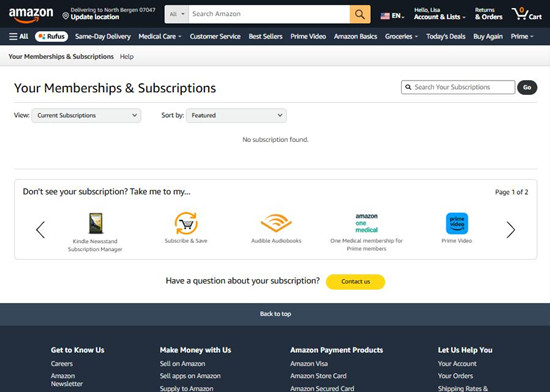Viewport: 550px width, 392px height.
Task: Open Your Orders footer link
Action: tap(455, 376)
